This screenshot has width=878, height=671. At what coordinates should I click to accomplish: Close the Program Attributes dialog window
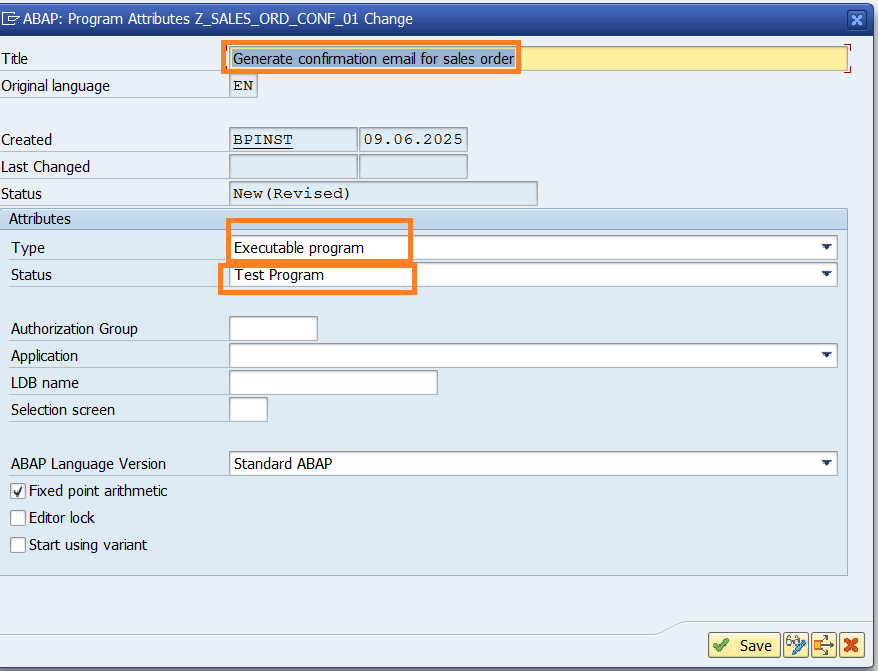point(856,18)
